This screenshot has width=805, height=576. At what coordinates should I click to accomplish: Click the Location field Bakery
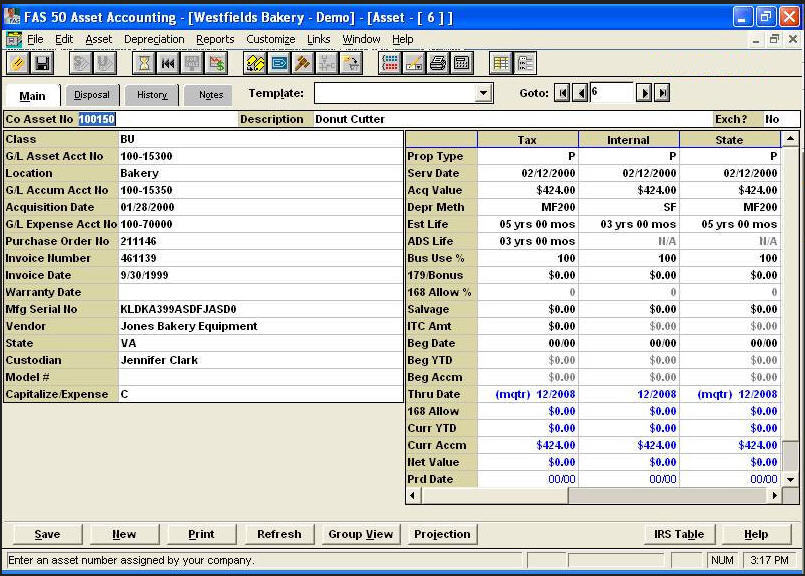point(260,174)
